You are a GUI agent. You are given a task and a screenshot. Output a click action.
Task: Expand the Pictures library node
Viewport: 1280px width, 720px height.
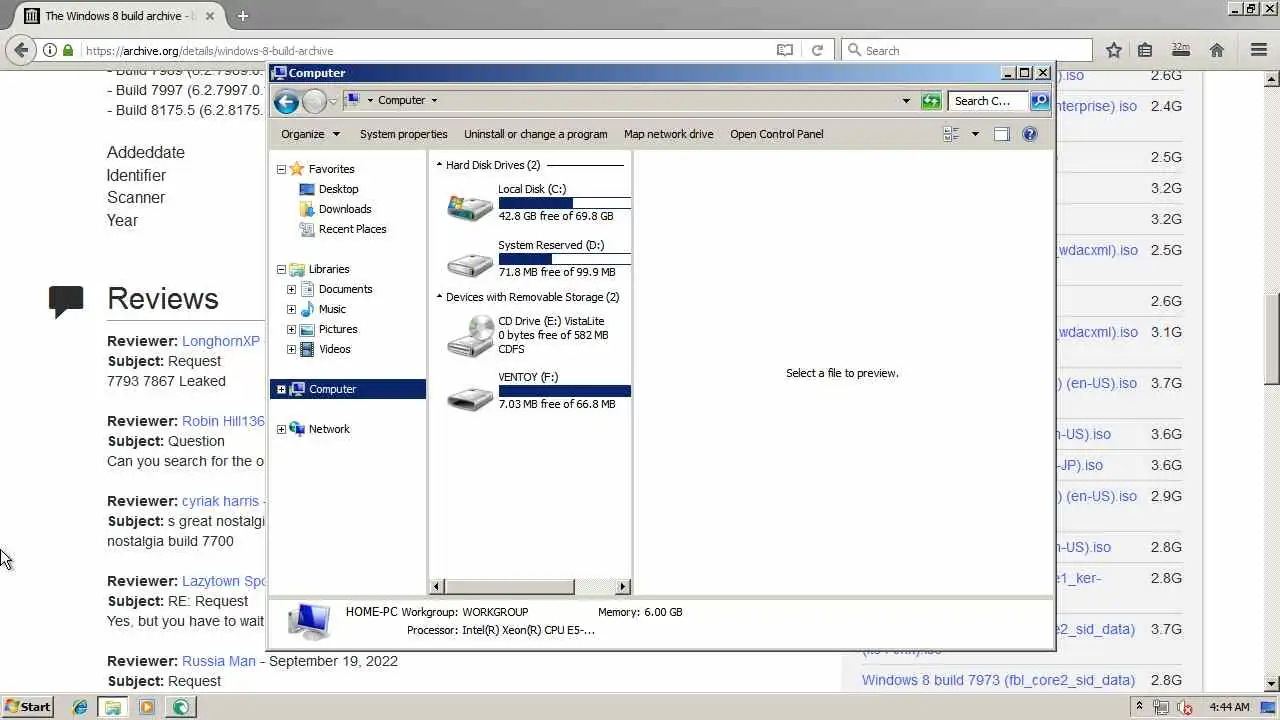[x=291, y=329]
